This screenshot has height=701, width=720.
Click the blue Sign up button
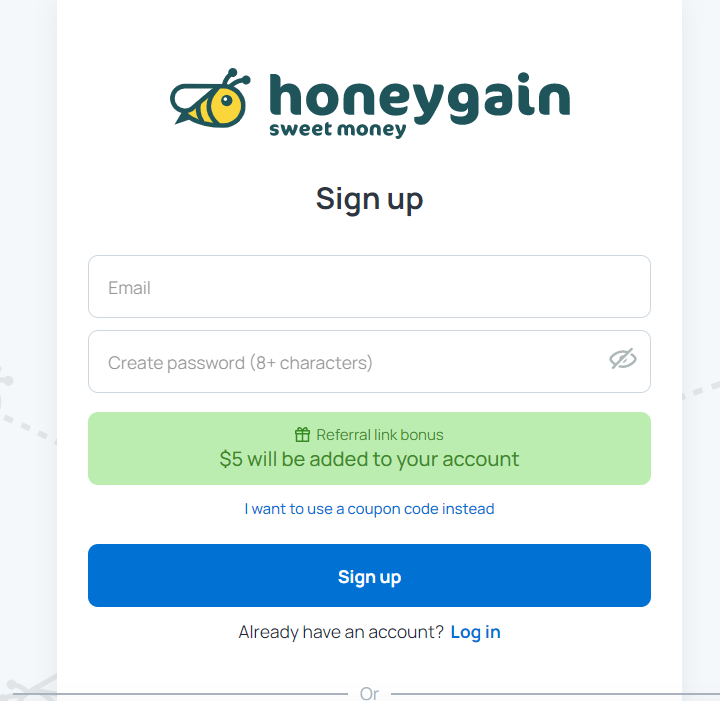(x=369, y=575)
